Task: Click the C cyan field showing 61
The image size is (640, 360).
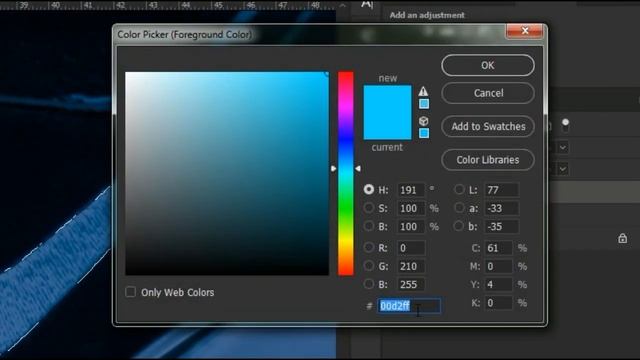Action: tap(498, 248)
